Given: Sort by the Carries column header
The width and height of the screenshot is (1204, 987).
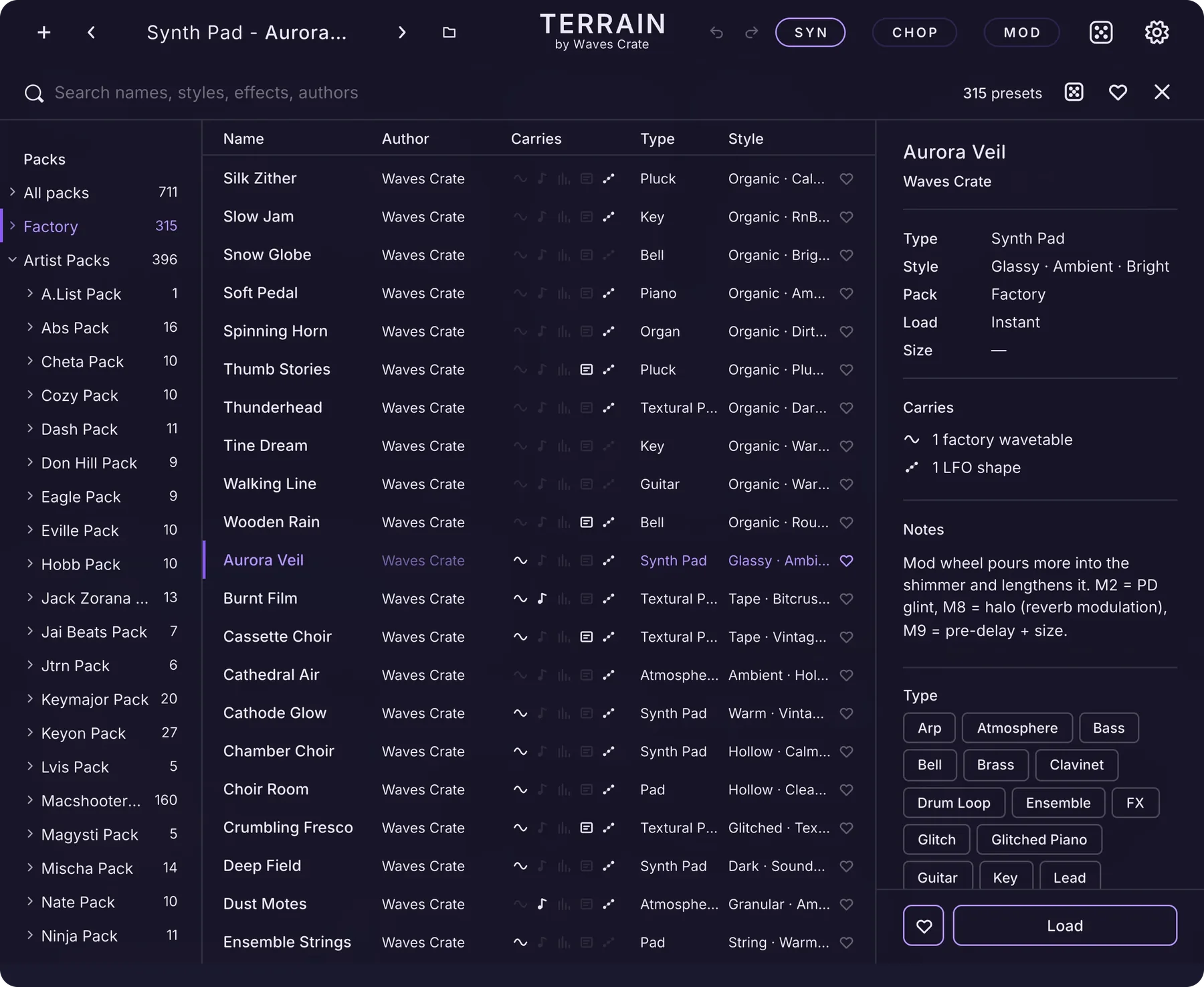Looking at the screenshot, I should pyautogui.click(x=536, y=139).
